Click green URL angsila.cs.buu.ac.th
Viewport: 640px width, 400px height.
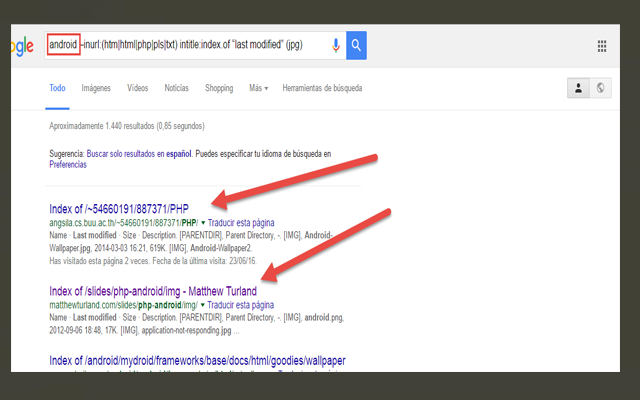coord(124,223)
